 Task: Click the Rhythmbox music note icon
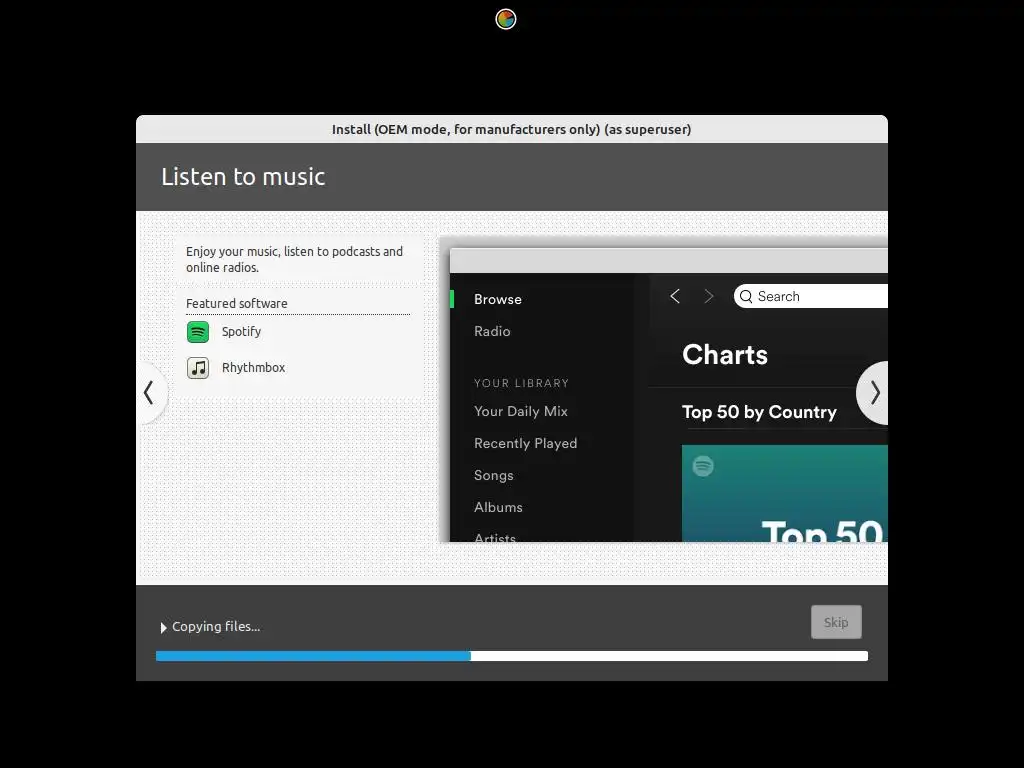(x=198, y=368)
